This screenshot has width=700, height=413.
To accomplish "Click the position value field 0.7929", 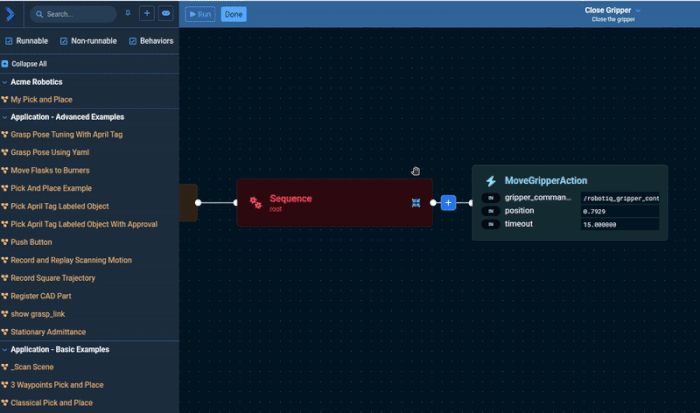I will pos(618,211).
